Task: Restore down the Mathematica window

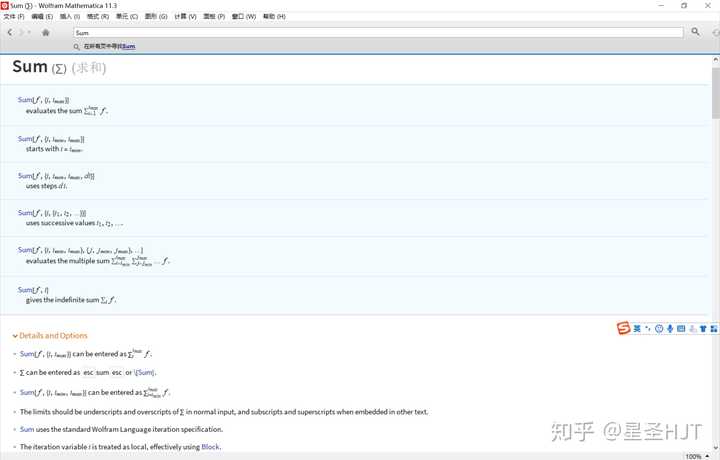Action: [x=684, y=6]
